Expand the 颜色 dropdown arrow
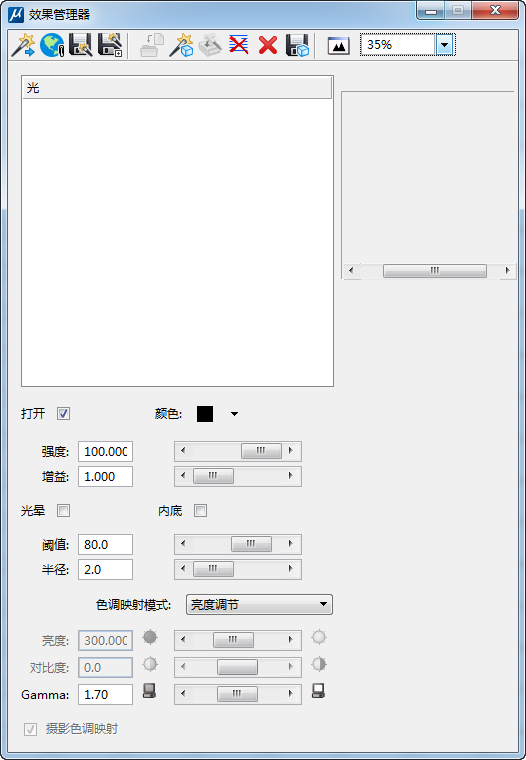526x760 pixels. coord(235,414)
